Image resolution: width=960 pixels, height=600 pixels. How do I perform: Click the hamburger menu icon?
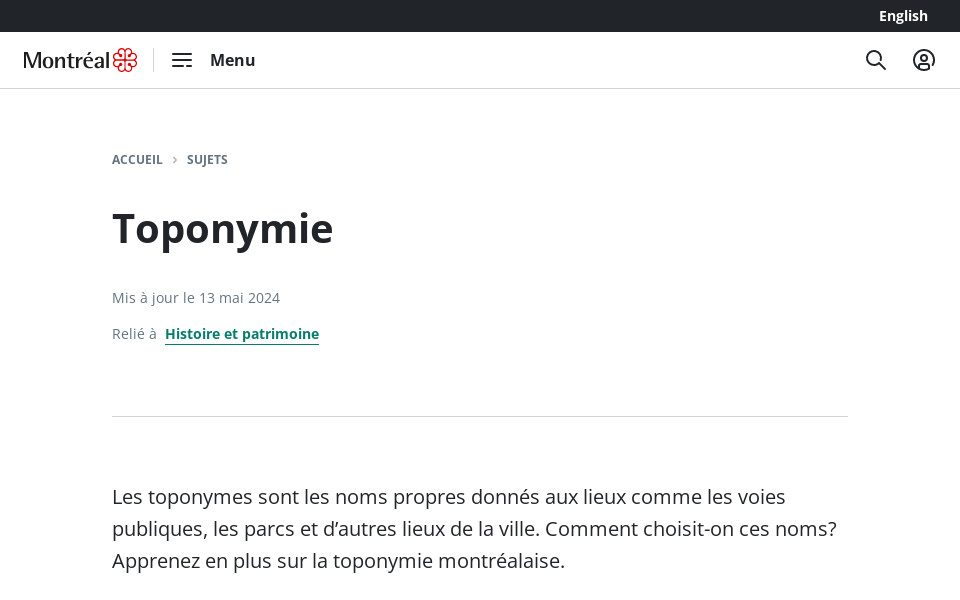(x=182, y=60)
